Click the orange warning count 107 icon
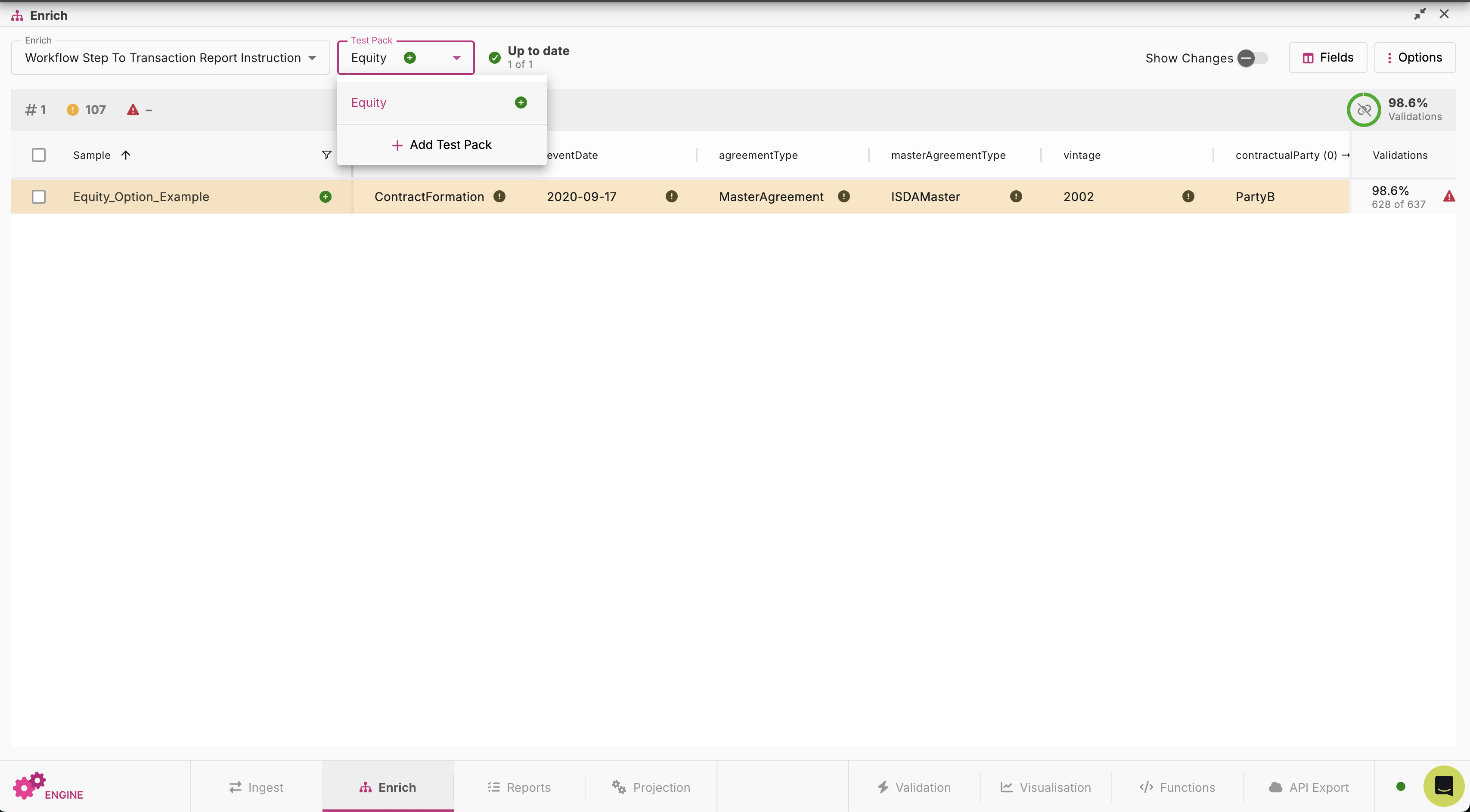This screenshot has height=812, width=1470. [x=72, y=109]
